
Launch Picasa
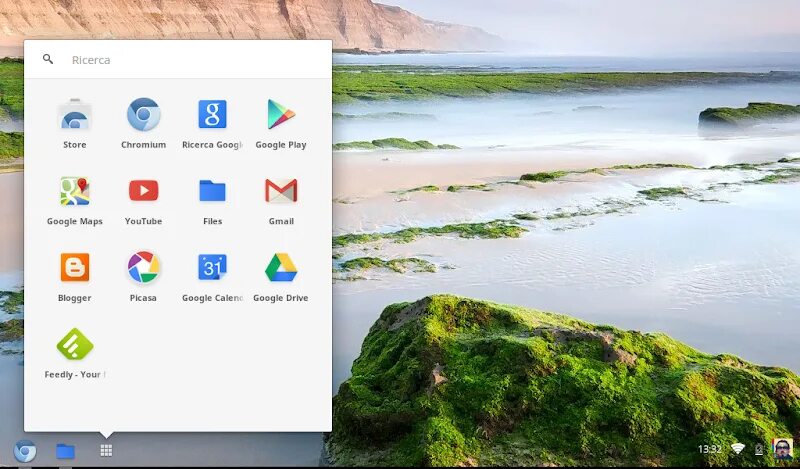click(x=143, y=267)
